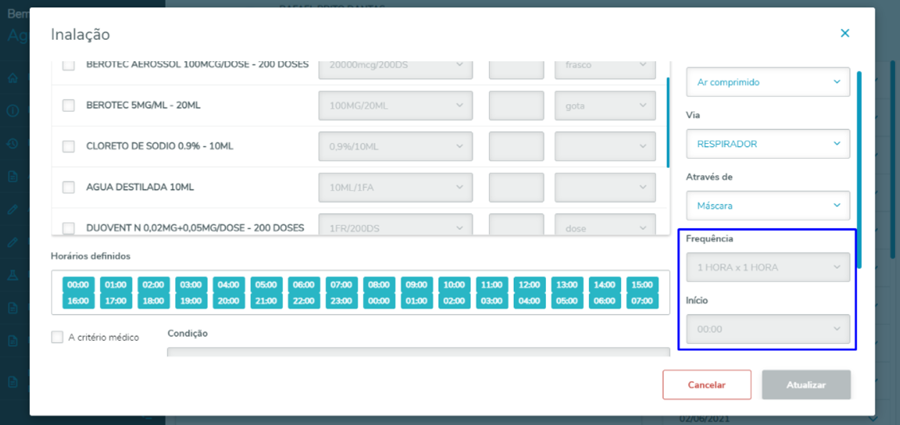Open the Através de dropdown showing Máscara
Screen dimensions: 900x425
768,205
